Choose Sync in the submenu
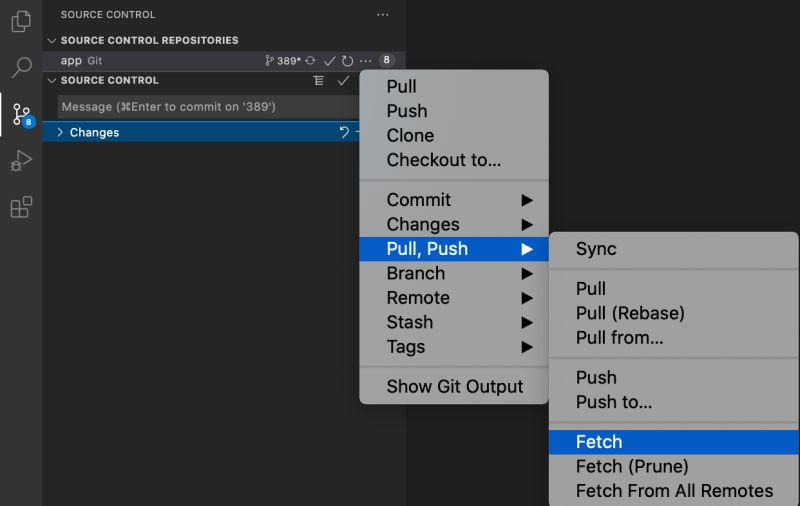 (x=673, y=249)
